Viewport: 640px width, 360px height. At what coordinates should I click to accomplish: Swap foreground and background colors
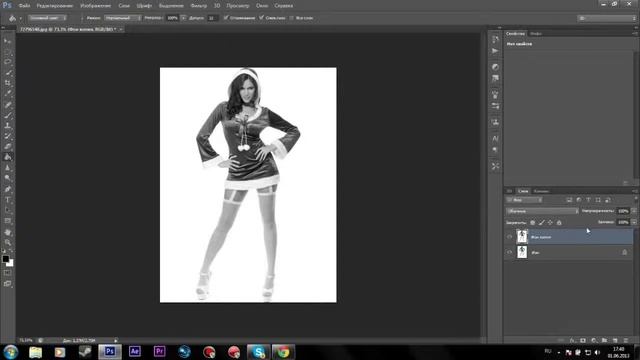tap(11, 251)
